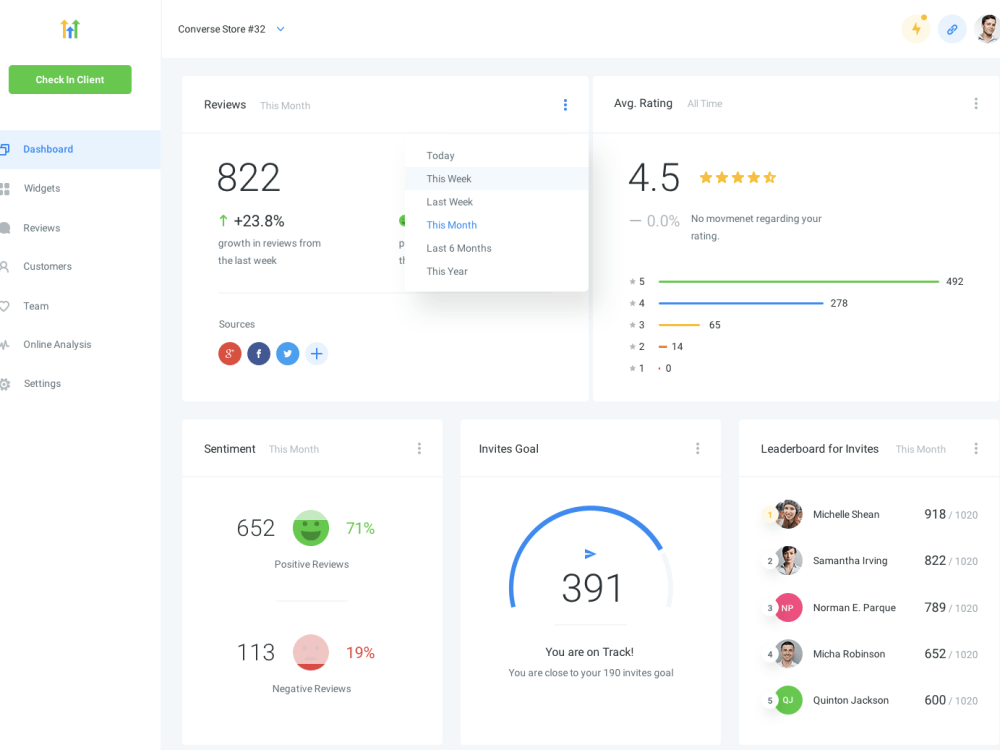Select the Twitter source icon
The width and height of the screenshot is (1000, 750).
(x=288, y=353)
